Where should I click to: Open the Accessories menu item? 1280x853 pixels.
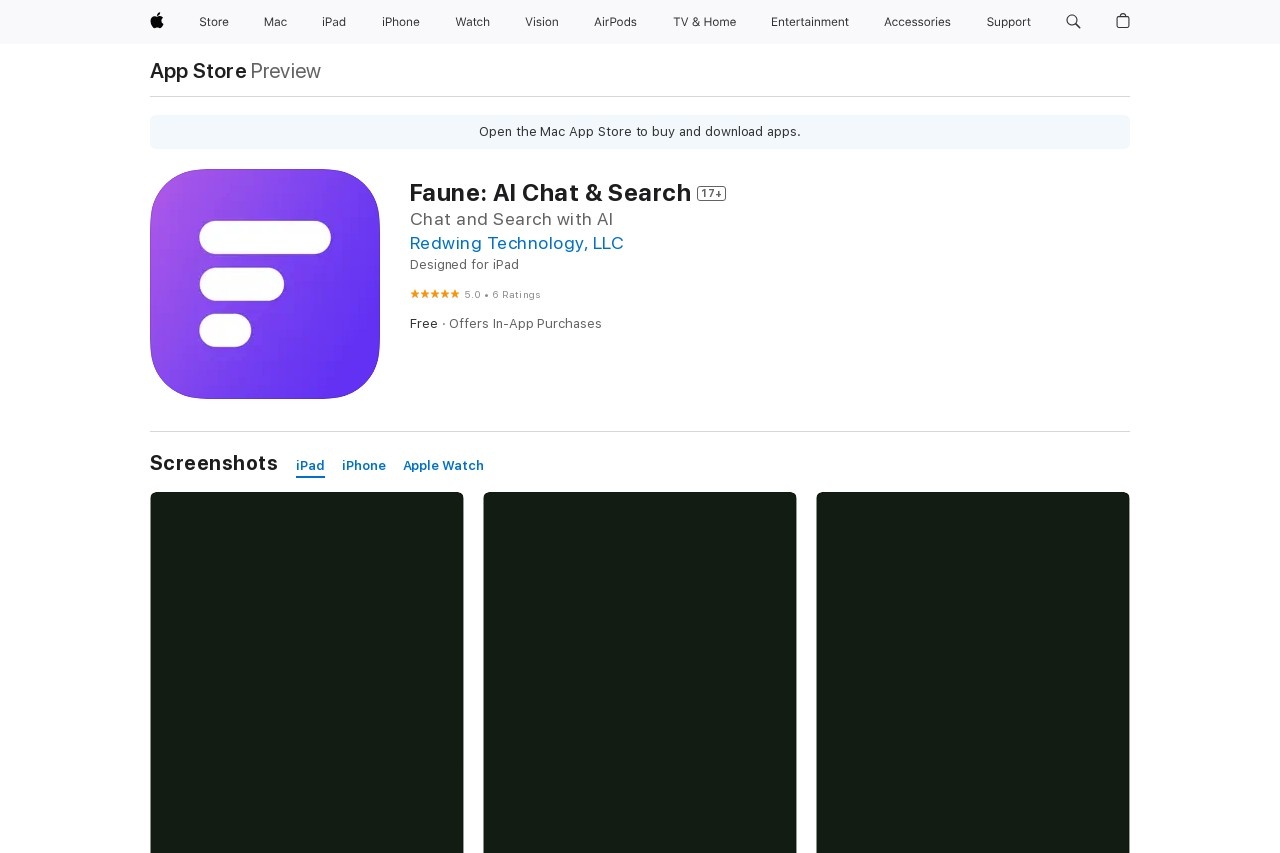pyautogui.click(x=917, y=22)
